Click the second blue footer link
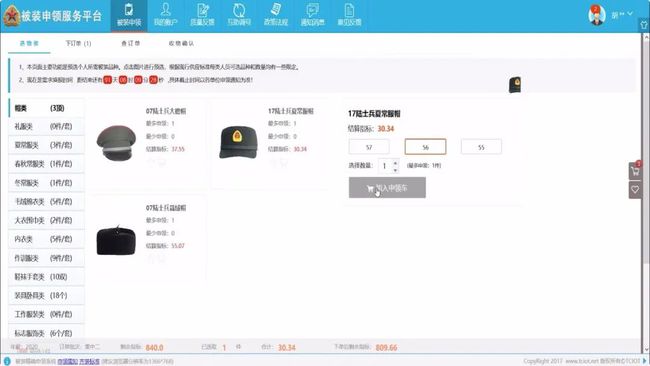The image size is (650, 366). pos(90,361)
